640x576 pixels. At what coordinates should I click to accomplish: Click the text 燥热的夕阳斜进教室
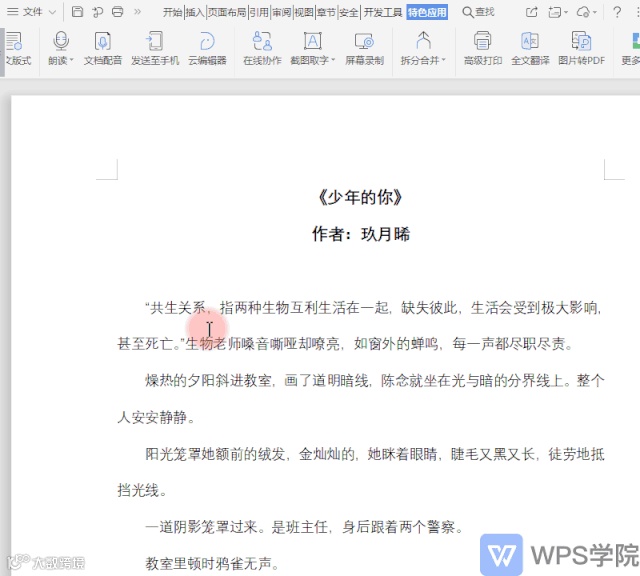(x=208, y=381)
